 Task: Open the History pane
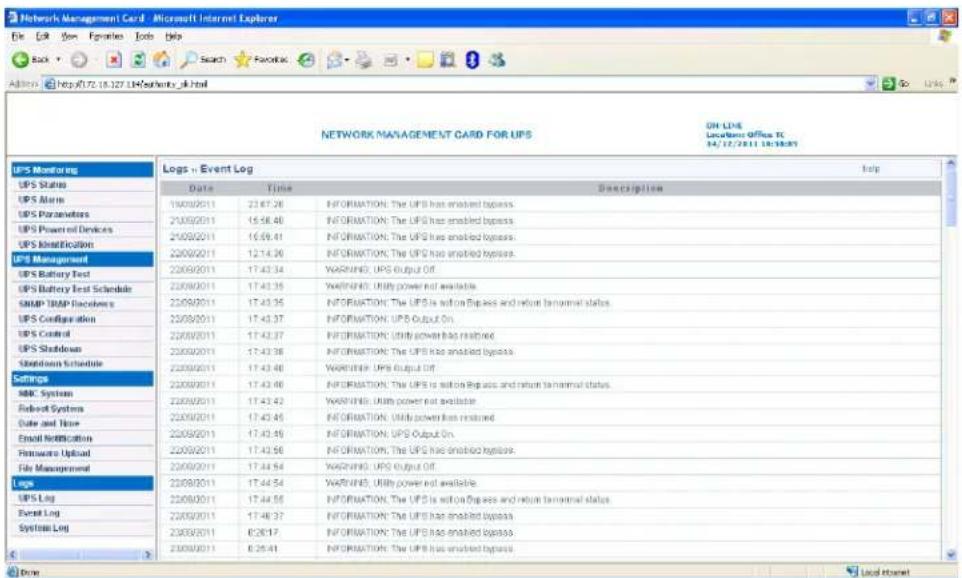pos(306,60)
